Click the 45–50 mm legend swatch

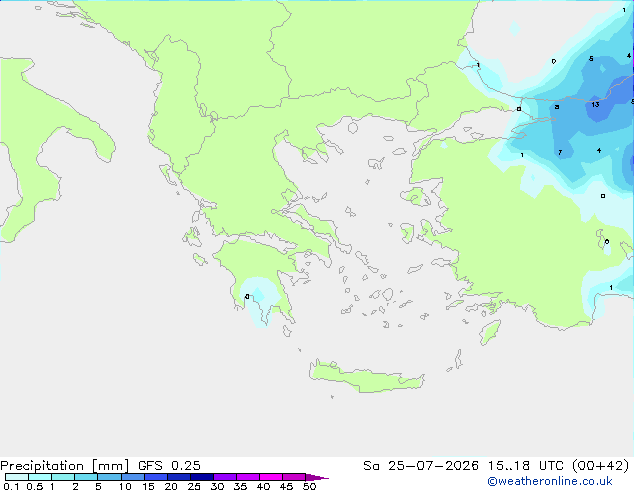pyautogui.click(x=294, y=477)
